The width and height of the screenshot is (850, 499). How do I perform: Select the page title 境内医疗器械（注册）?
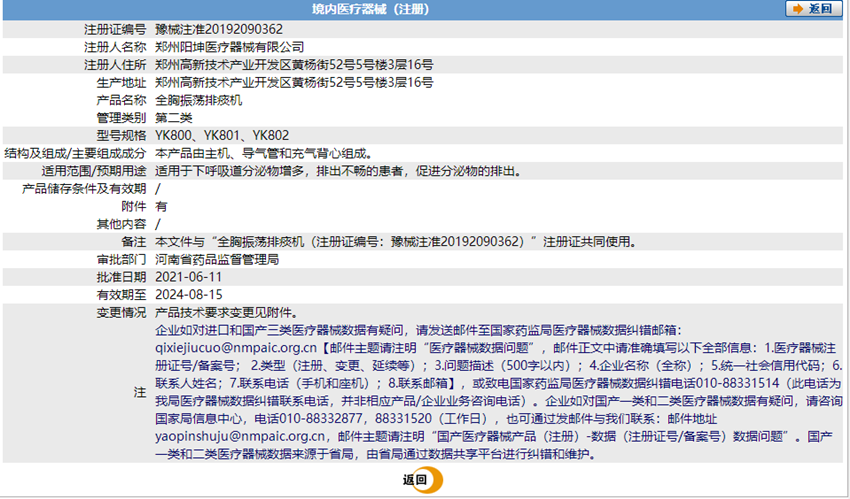point(370,9)
